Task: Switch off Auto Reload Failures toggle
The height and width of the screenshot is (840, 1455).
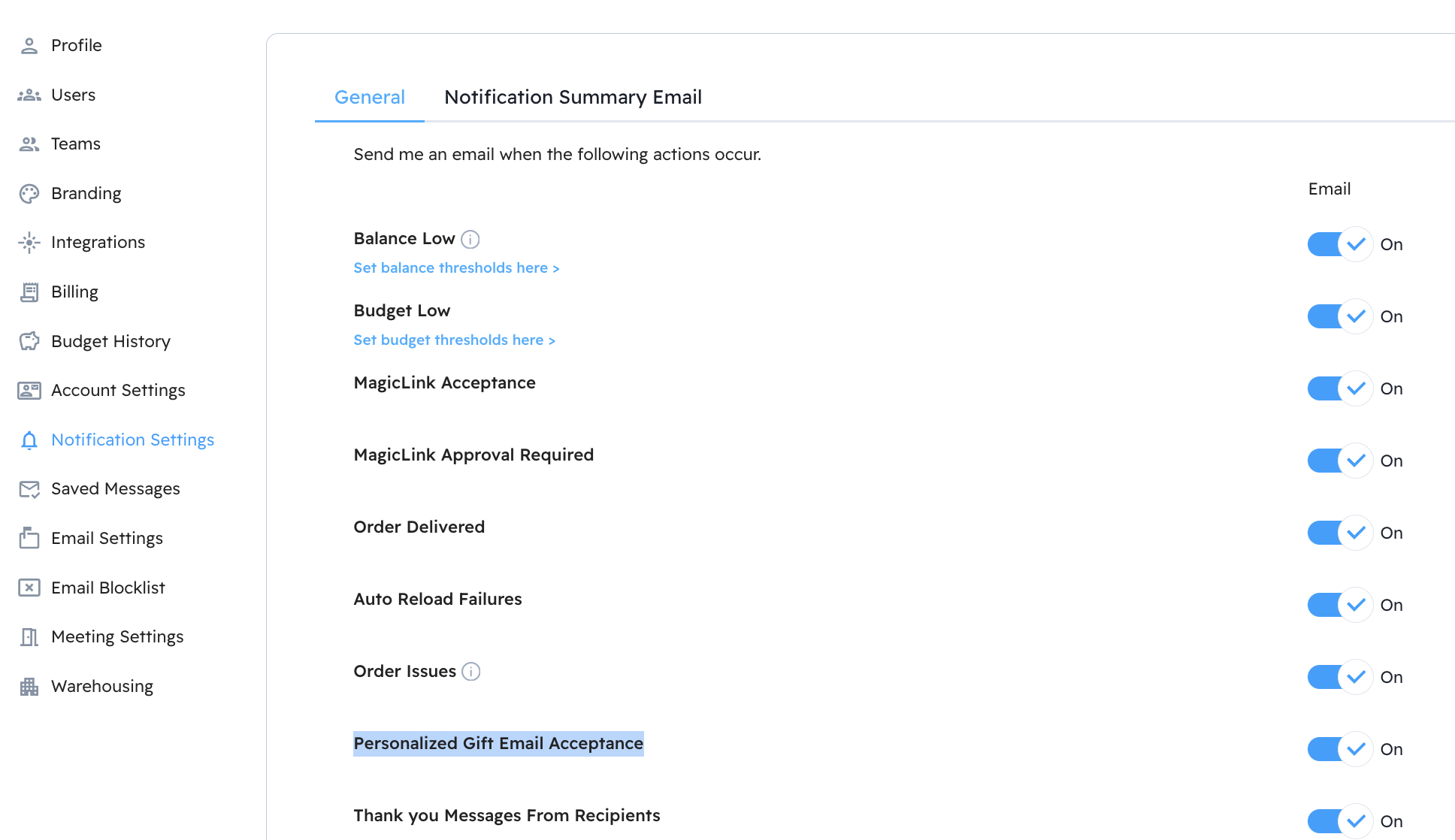Action: 1339,605
